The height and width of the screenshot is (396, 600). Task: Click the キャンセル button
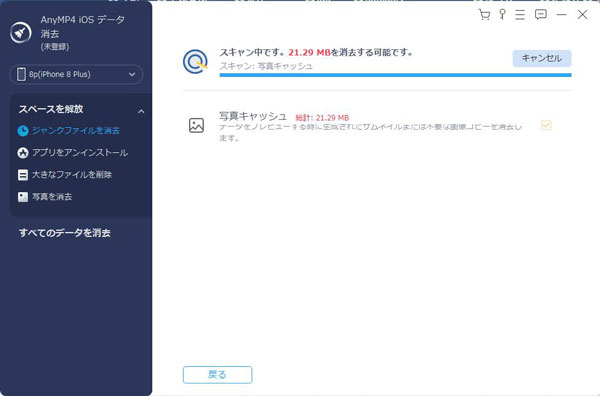[x=542, y=58]
